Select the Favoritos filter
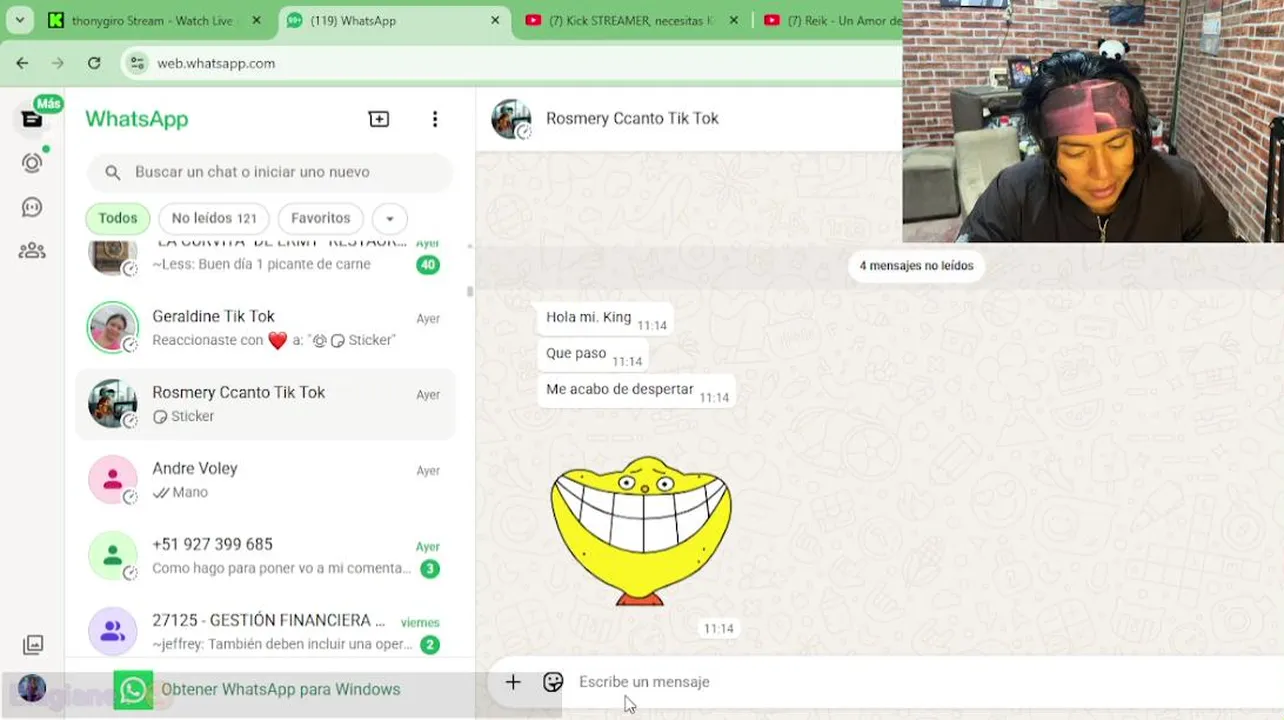This screenshot has height=720, width=1284. (321, 219)
